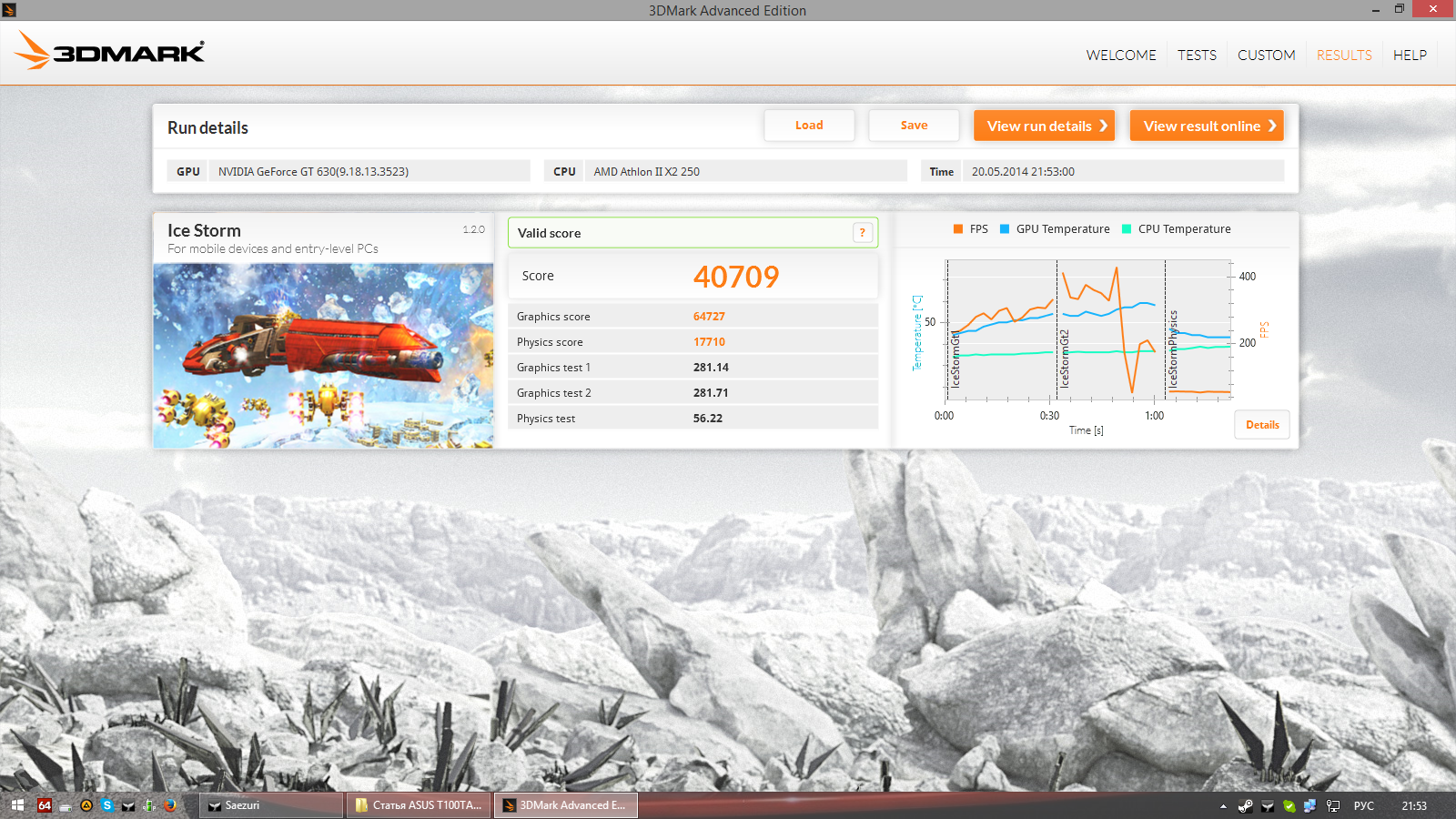Image resolution: width=1456 pixels, height=819 pixels.
Task: Launch Skype from the taskbar
Action: pos(107,805)
